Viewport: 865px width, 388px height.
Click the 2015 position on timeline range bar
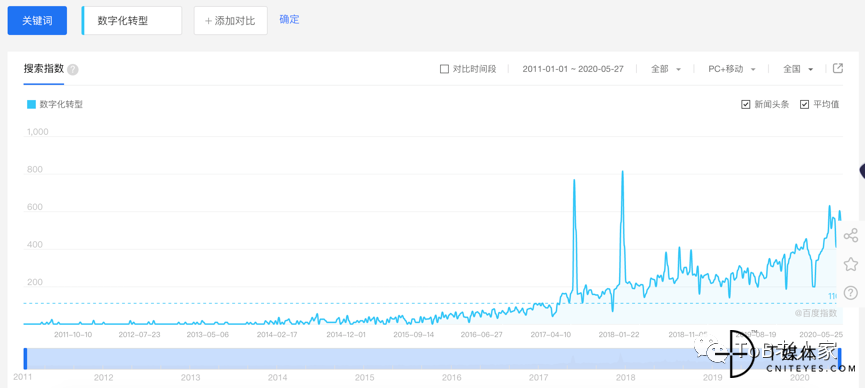(364, 359)
